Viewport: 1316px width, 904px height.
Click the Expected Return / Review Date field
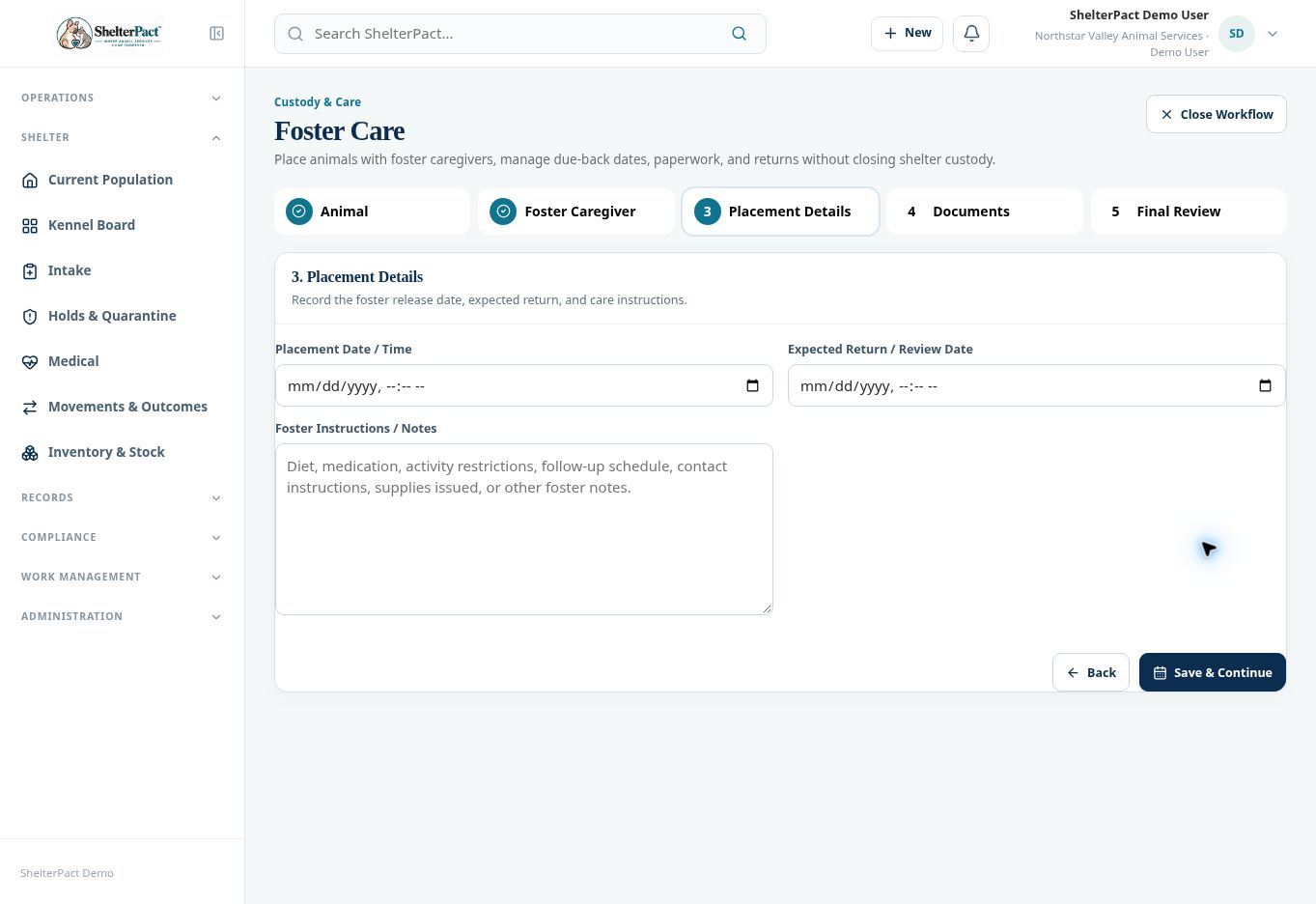coord(1037,385)
